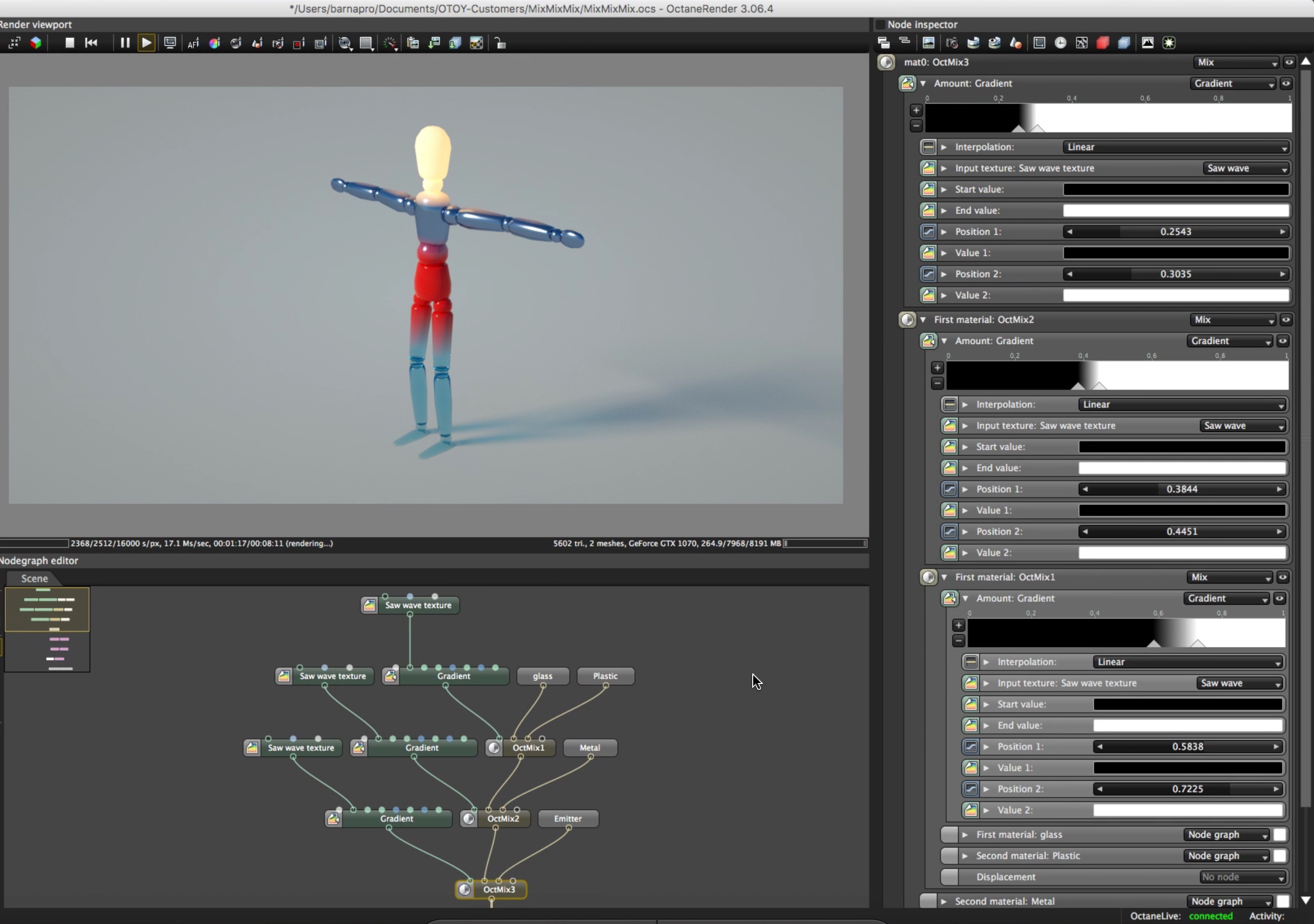1314x924 pixels.
Task: Select the Scene tab in Nodegraph editor
Action: 34,578
